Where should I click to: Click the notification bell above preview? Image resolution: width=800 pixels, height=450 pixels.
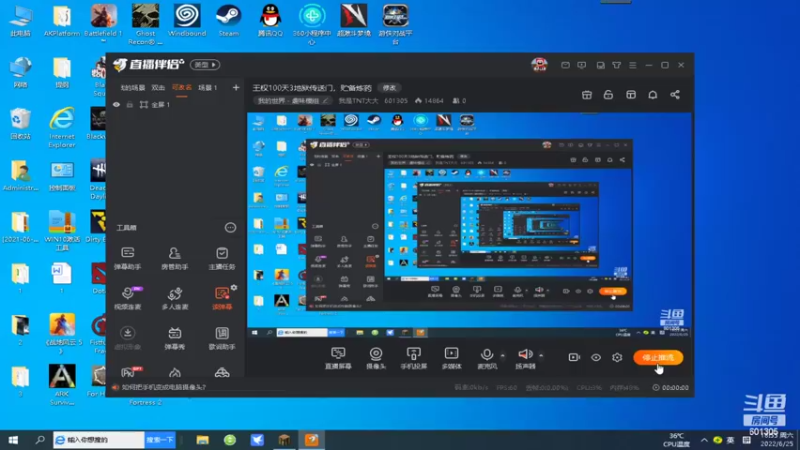(653, 95)
